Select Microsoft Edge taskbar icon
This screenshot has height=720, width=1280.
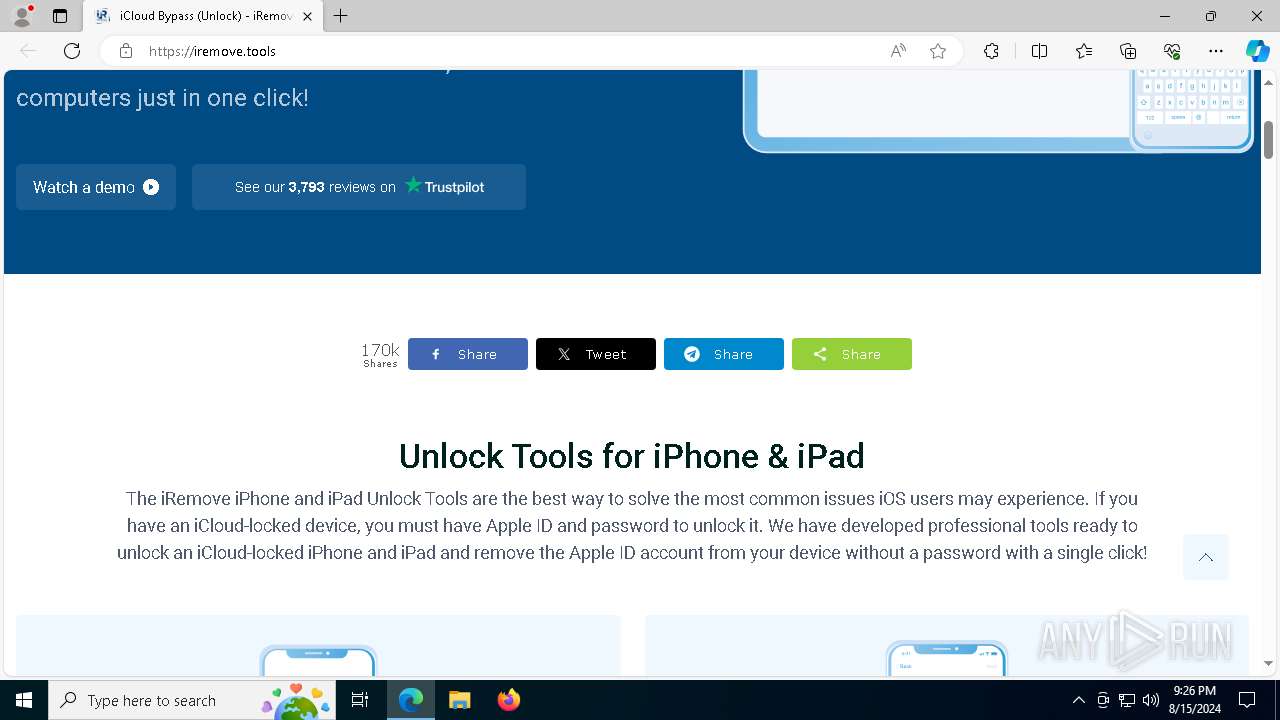pyautogui.click(x=411, y=700)
